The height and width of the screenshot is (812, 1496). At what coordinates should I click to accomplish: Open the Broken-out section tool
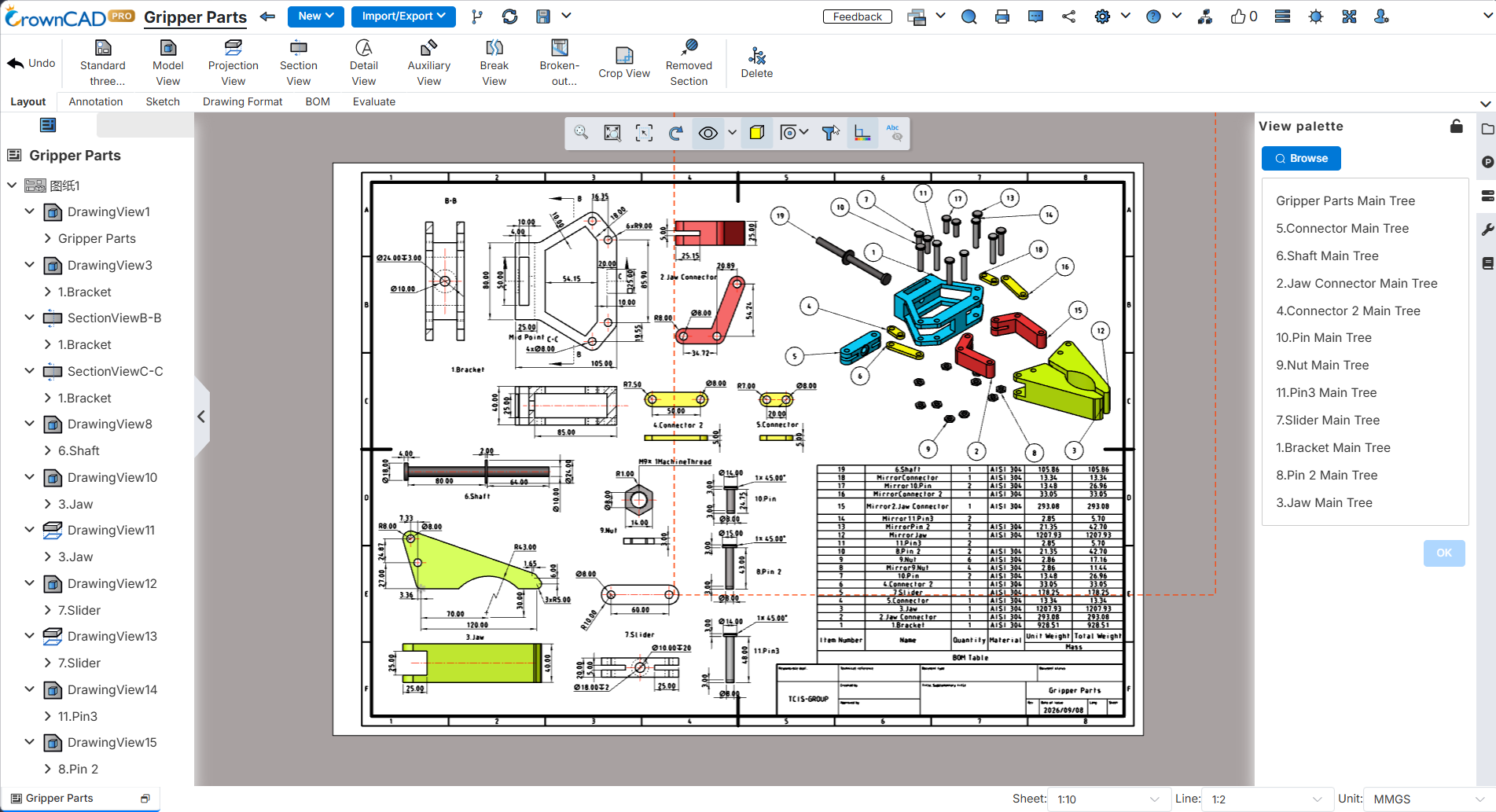click(559, 62)
